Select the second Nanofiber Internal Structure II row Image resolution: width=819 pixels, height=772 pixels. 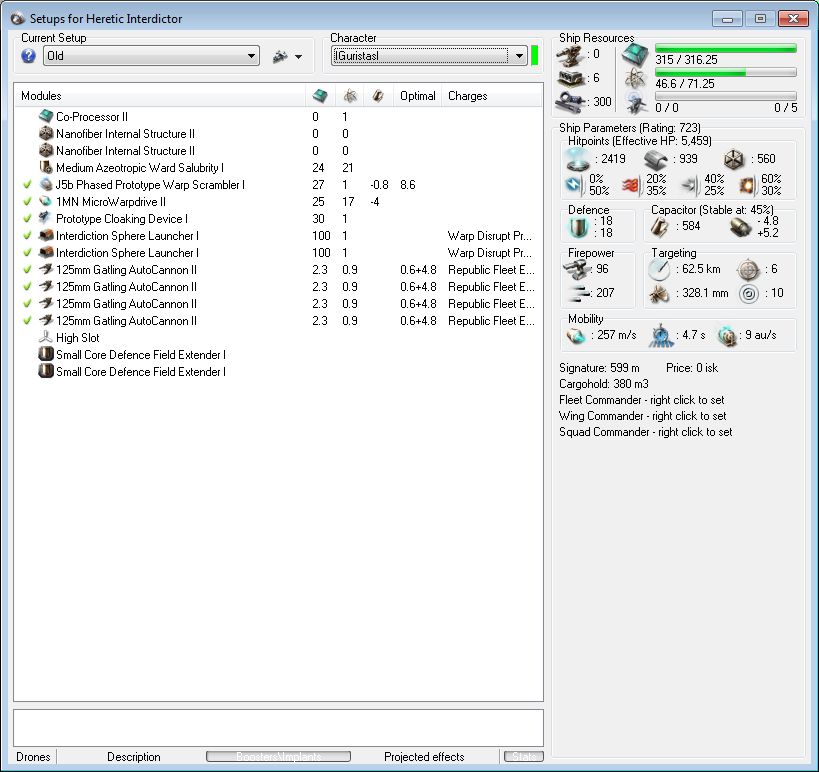pos(278,150)
